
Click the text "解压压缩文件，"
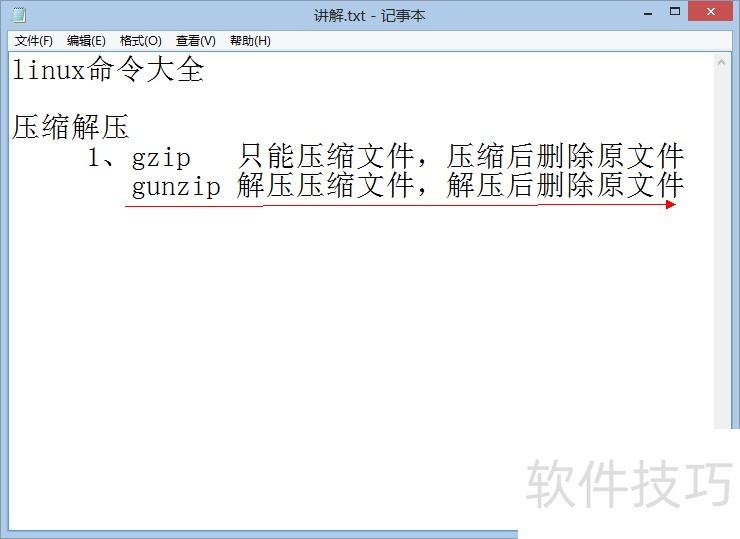[333, 185]
